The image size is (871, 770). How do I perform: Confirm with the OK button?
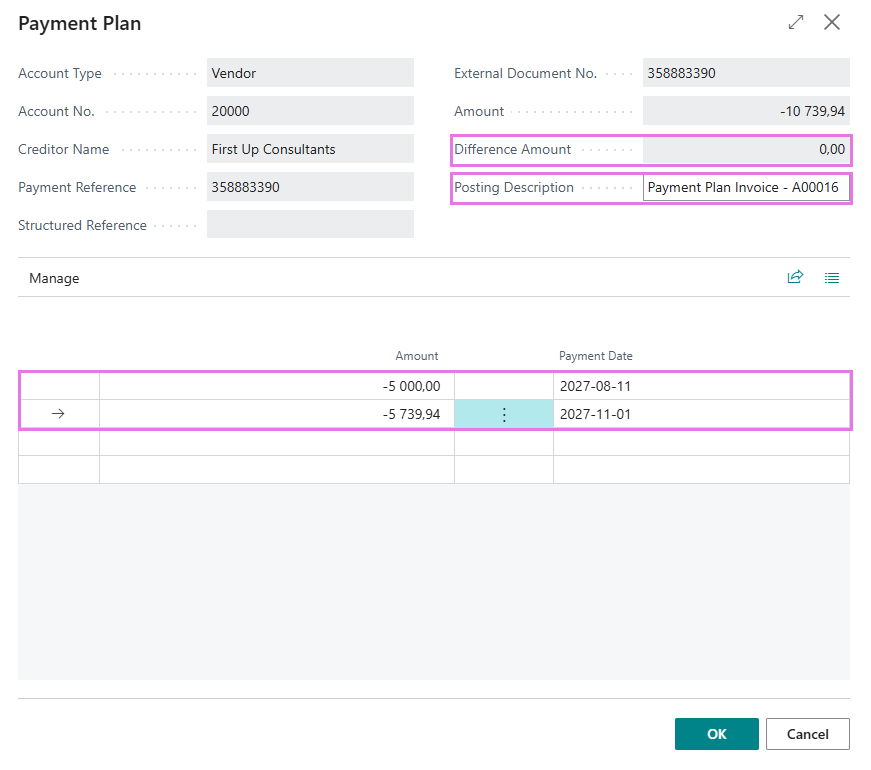tap(717, 734)
